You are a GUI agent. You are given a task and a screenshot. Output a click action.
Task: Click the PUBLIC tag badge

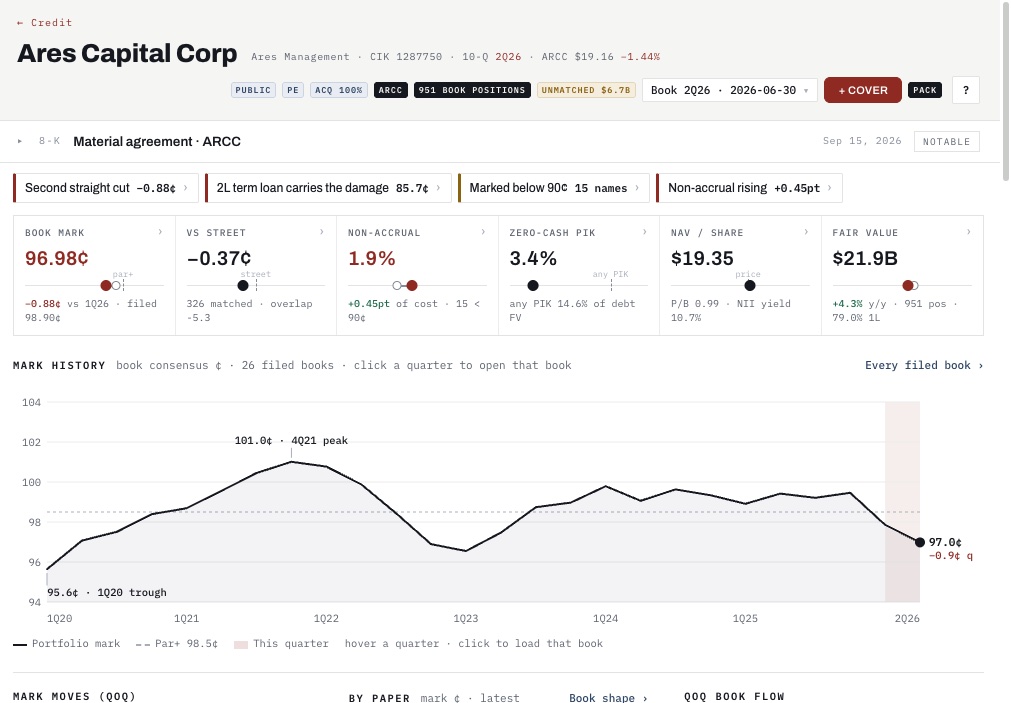point(253,90)
